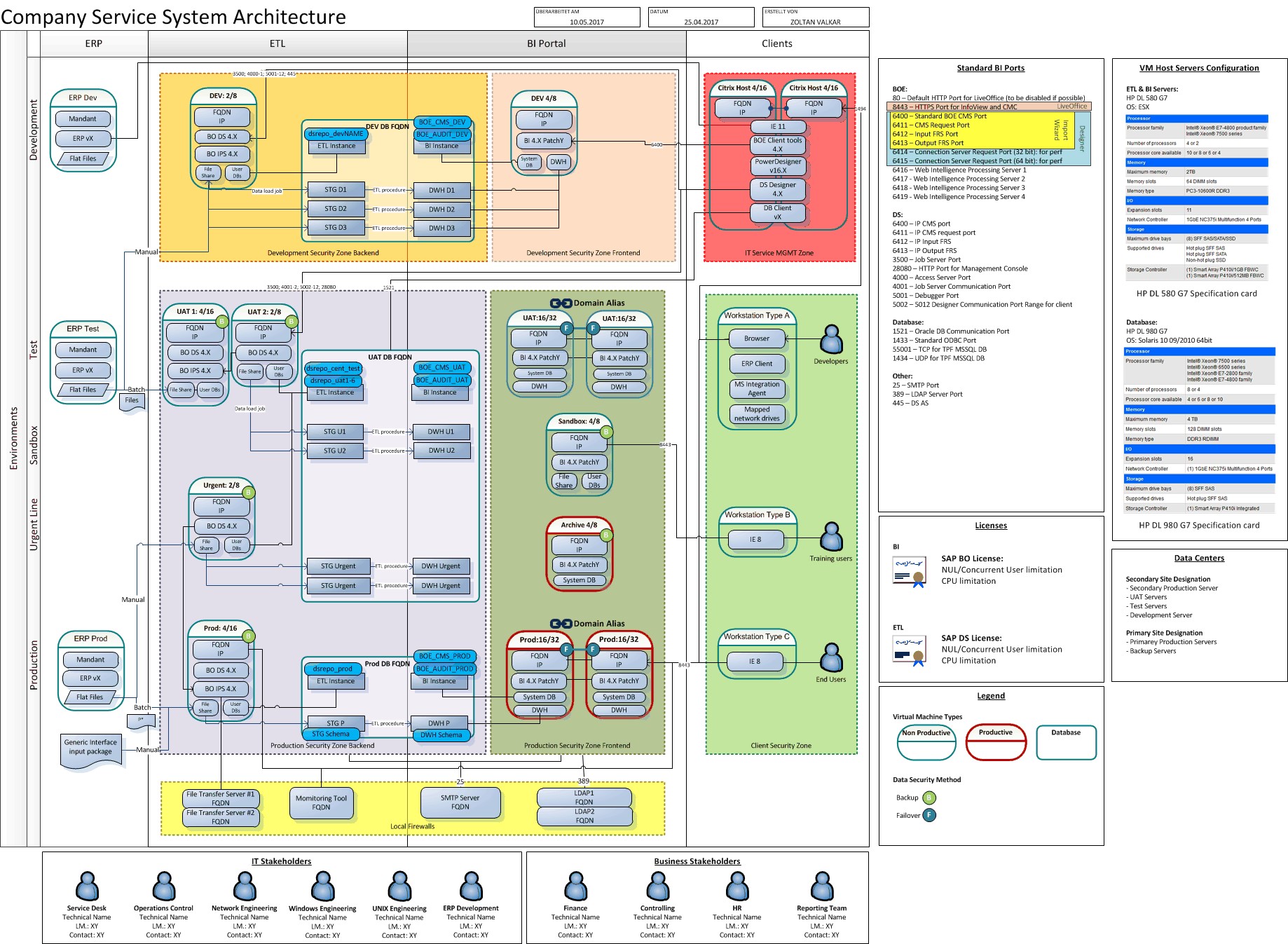Screen dimensions: 1288x944
Task: Select the Windows Engineering stakeholder icon
Action: (322, 886)
